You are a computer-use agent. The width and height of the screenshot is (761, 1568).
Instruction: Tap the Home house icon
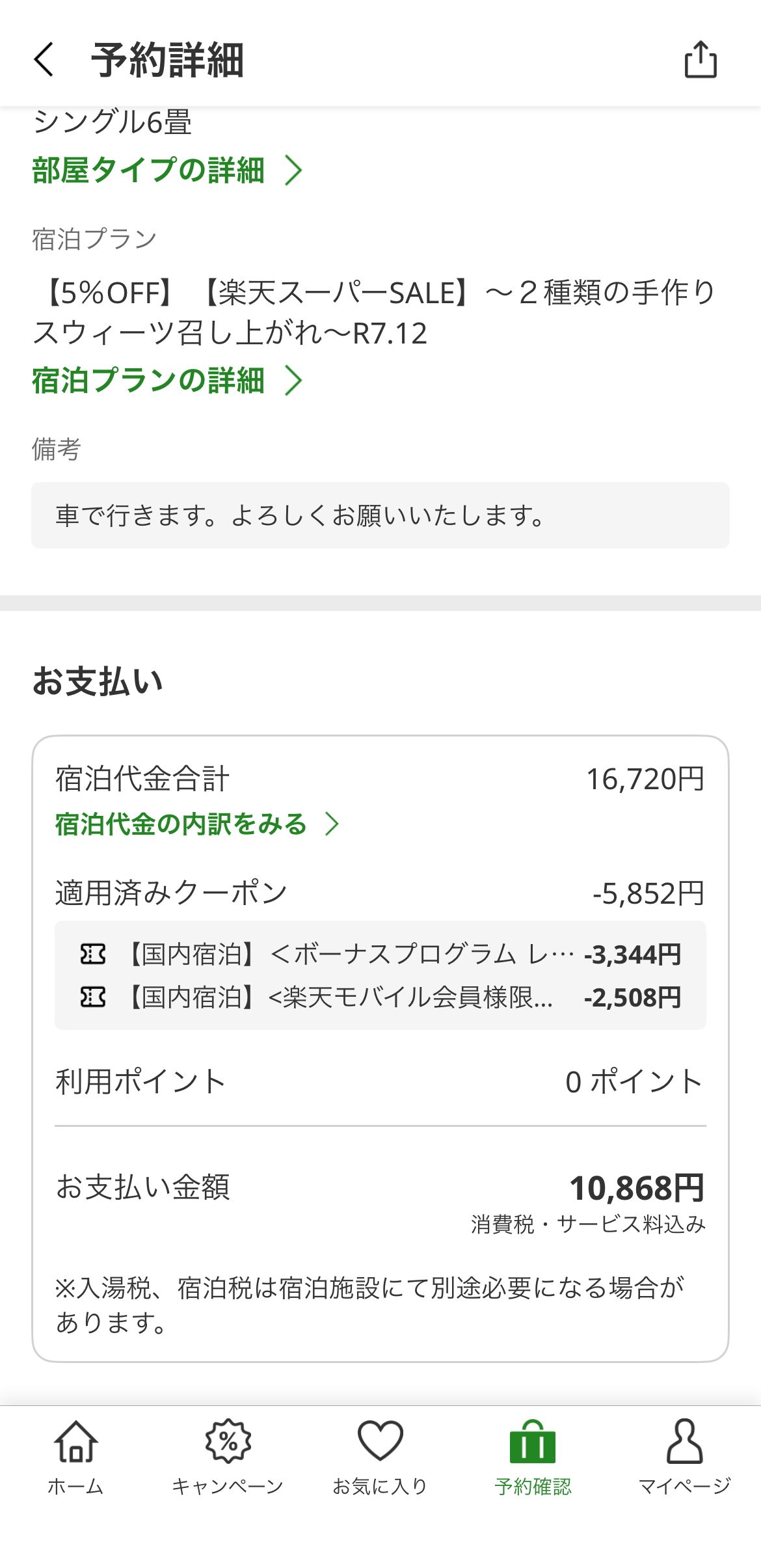pos(75,1442)
